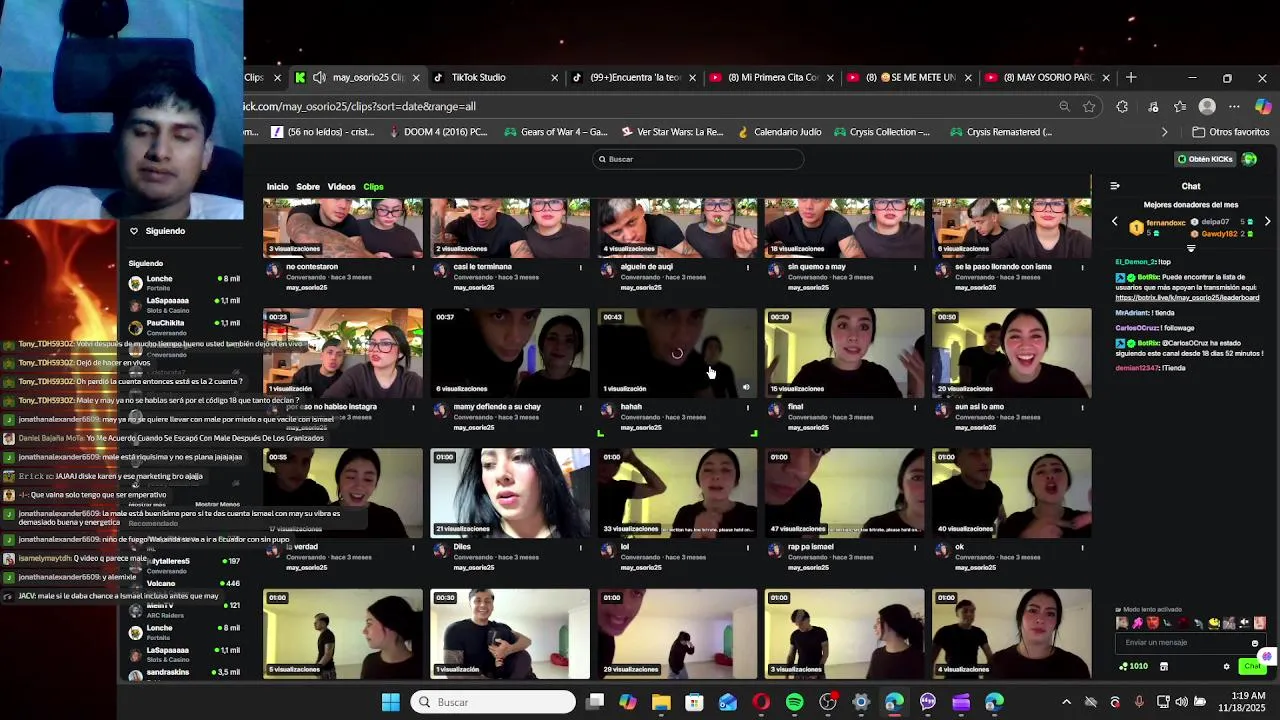Screen dimensions: 1280x720
Task: Send message with green Chat button
Action: pyautogui.click(x=1252, y=666)
